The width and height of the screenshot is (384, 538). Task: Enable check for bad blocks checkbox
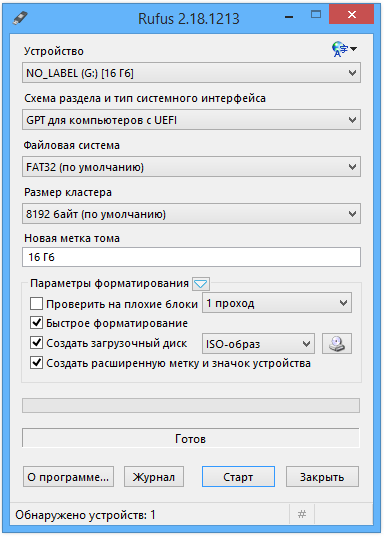(x=36, y=304)
